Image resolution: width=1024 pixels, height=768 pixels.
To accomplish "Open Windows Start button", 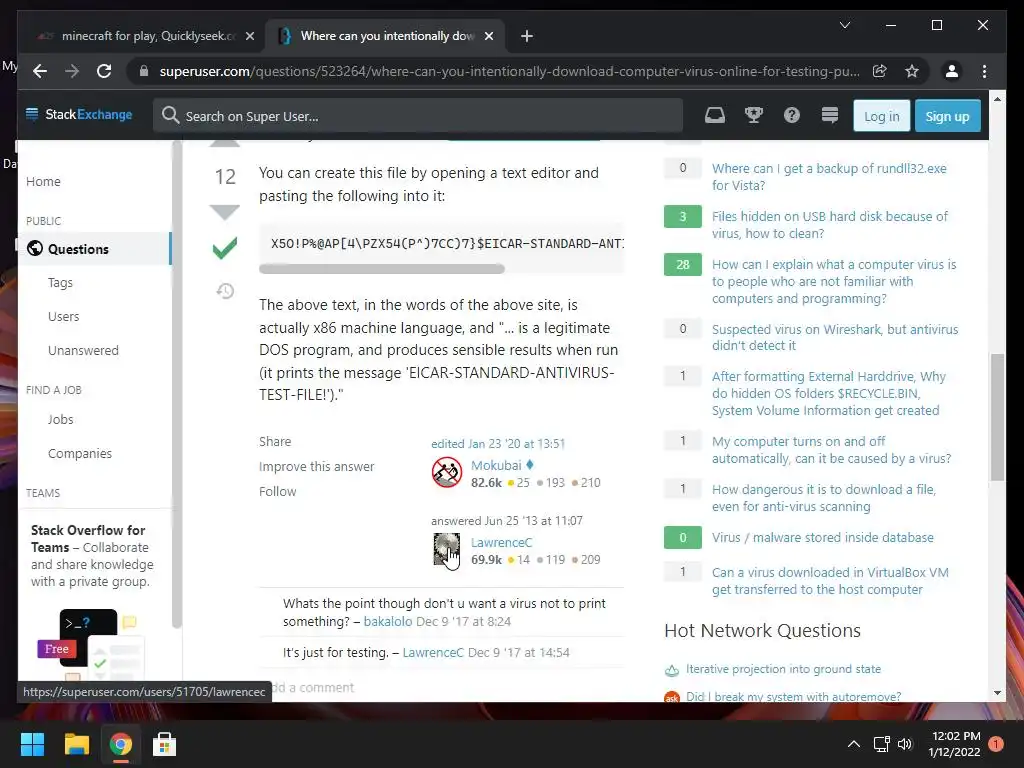I will (x=32, y=744).
